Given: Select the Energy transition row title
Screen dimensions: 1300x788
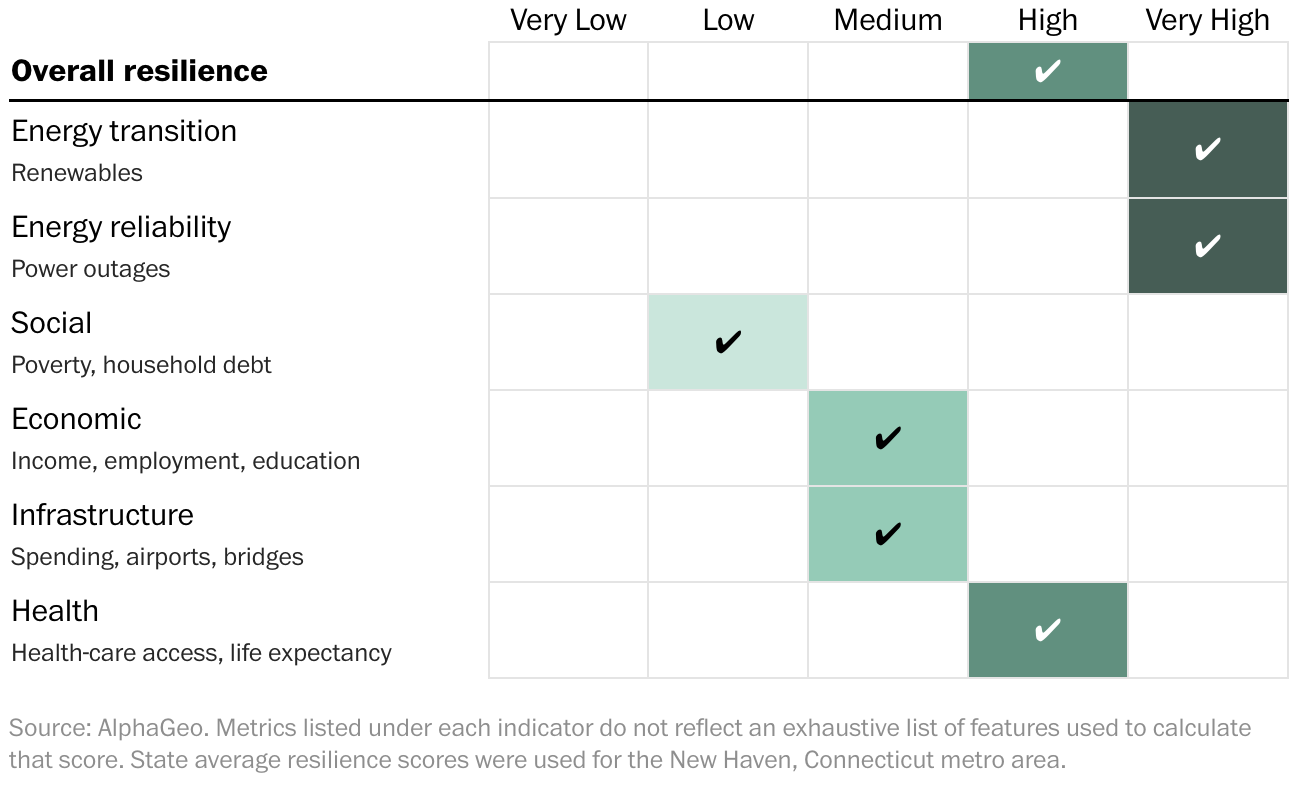Looking at the screenshot, I should [124, 131].
